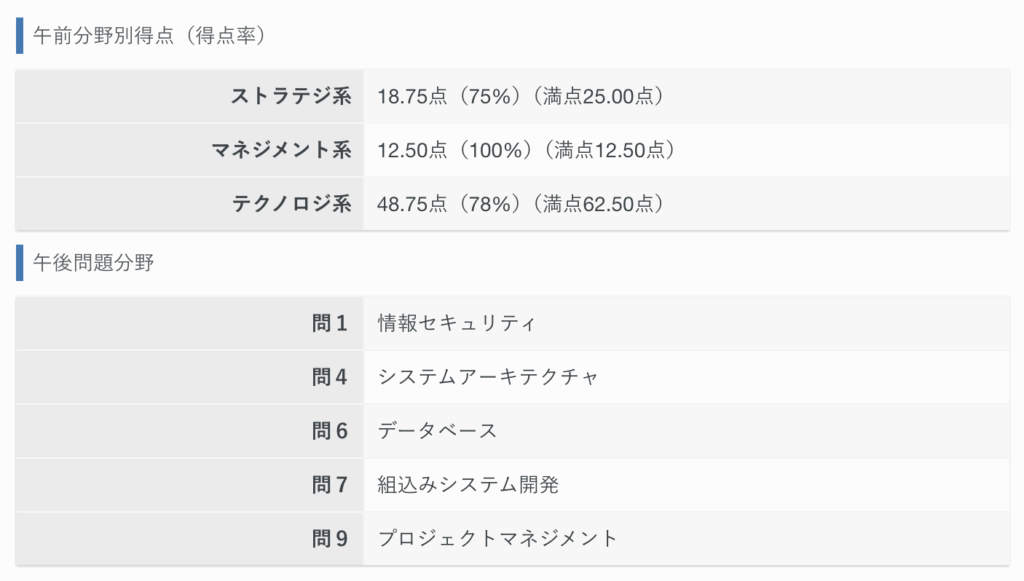Select the テクノロジ系 row label
Screen dimensions: 1024x581
point(292,204)
